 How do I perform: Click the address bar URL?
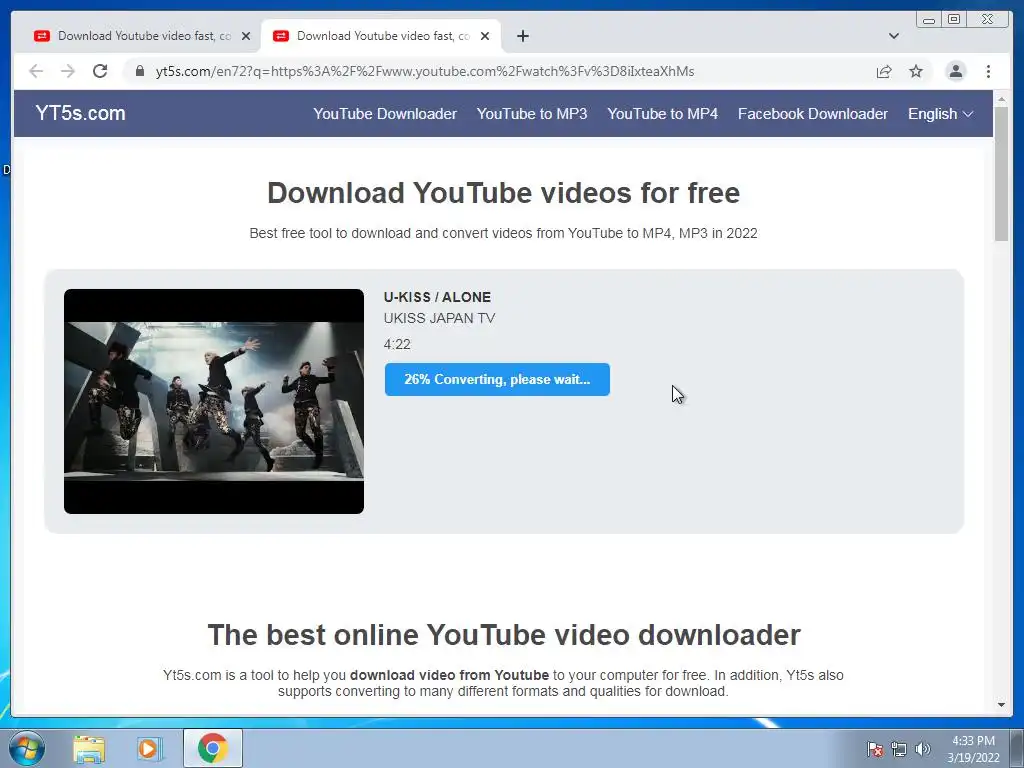tap(424, 71)
